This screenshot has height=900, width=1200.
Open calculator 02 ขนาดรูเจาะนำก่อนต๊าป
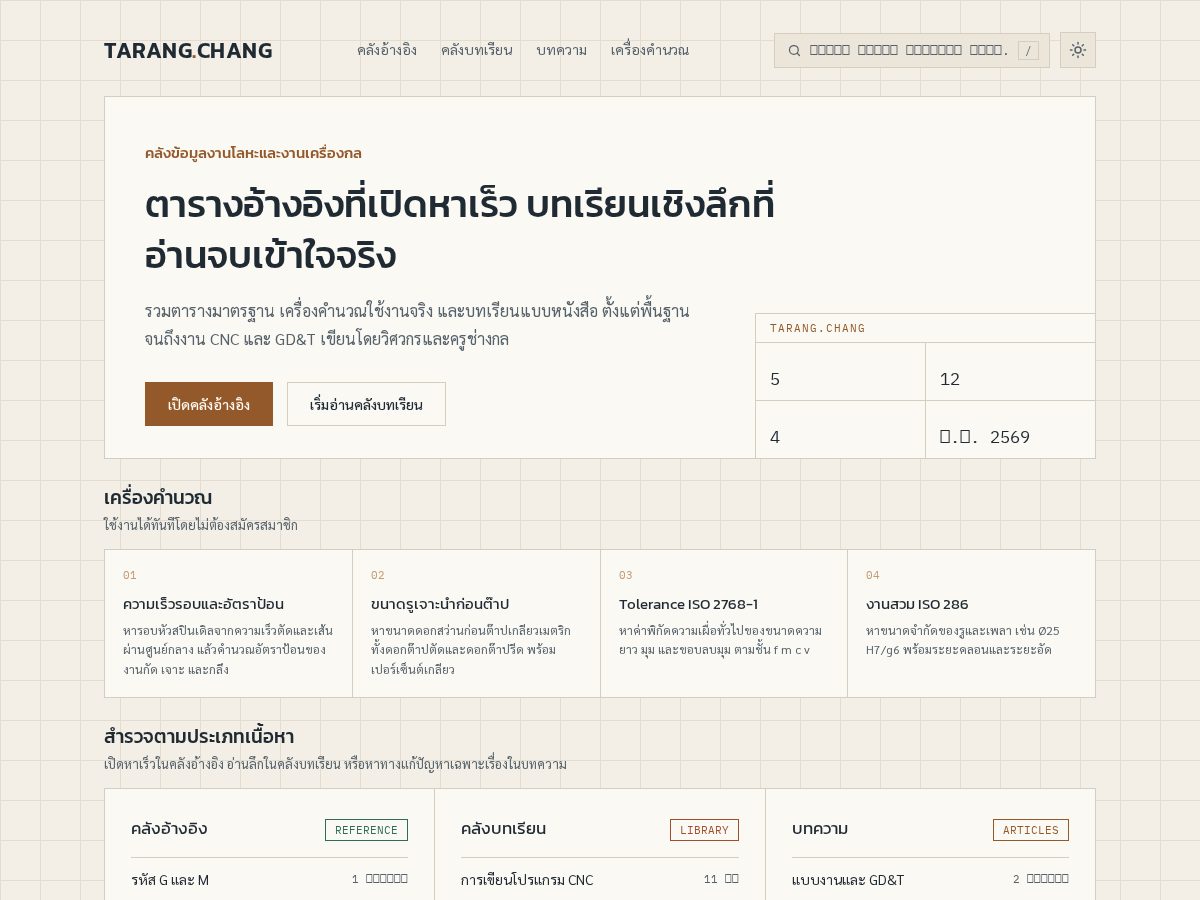(476, 623)
